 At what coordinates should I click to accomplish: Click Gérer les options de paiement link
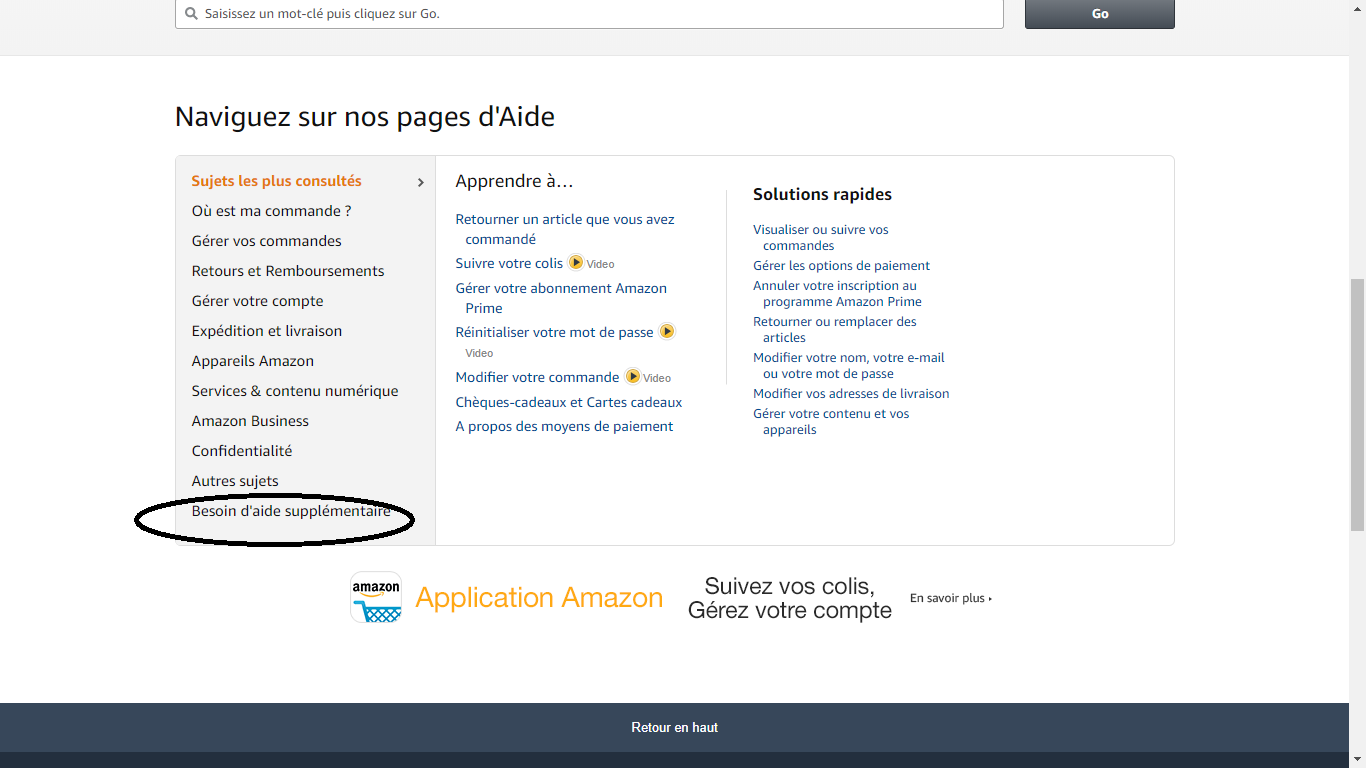[x=841, y=266]
